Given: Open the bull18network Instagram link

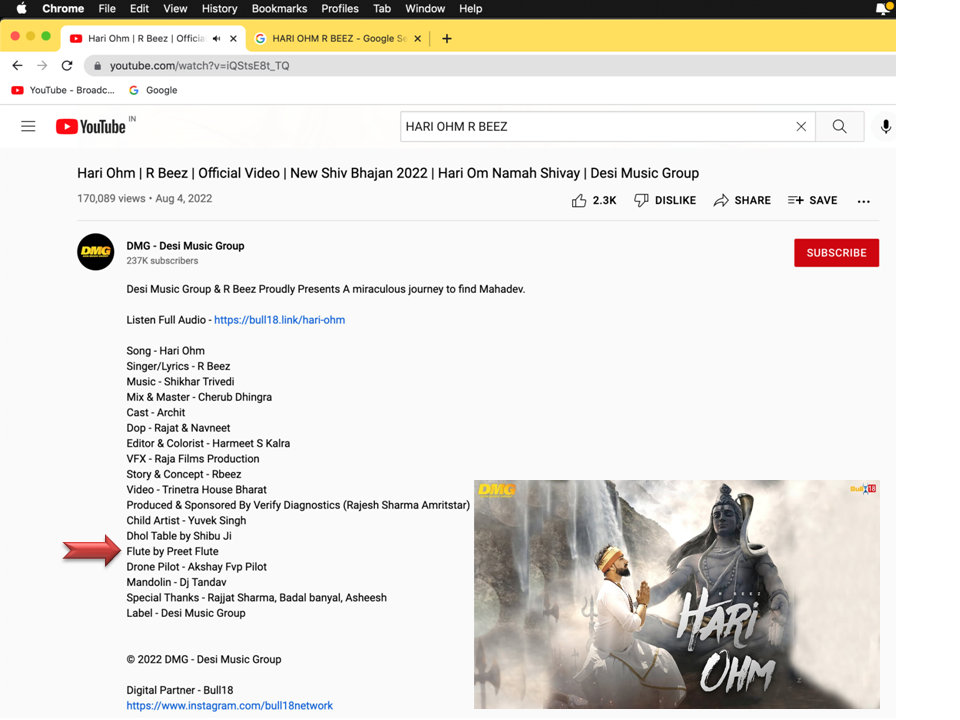Looking at the screenshot, I should tap(229, 706).
